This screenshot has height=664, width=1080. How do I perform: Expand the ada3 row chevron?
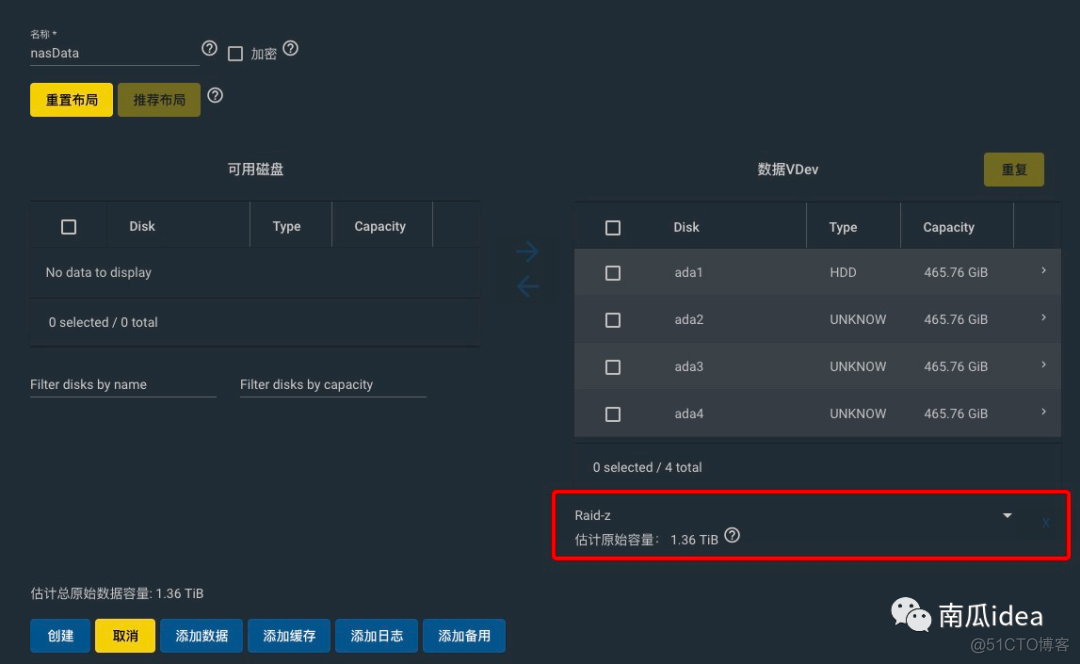point(1043,364)
